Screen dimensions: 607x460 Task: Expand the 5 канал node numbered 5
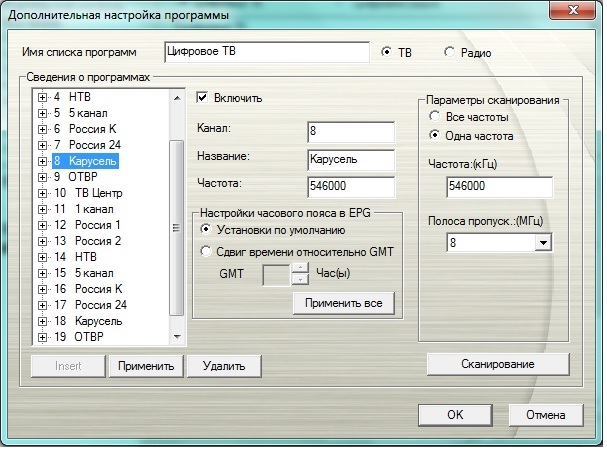[x=42, y=113]
